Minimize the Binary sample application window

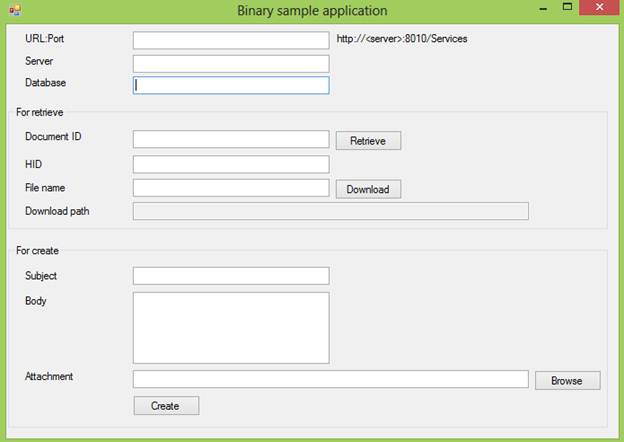[x=544, y=8]
